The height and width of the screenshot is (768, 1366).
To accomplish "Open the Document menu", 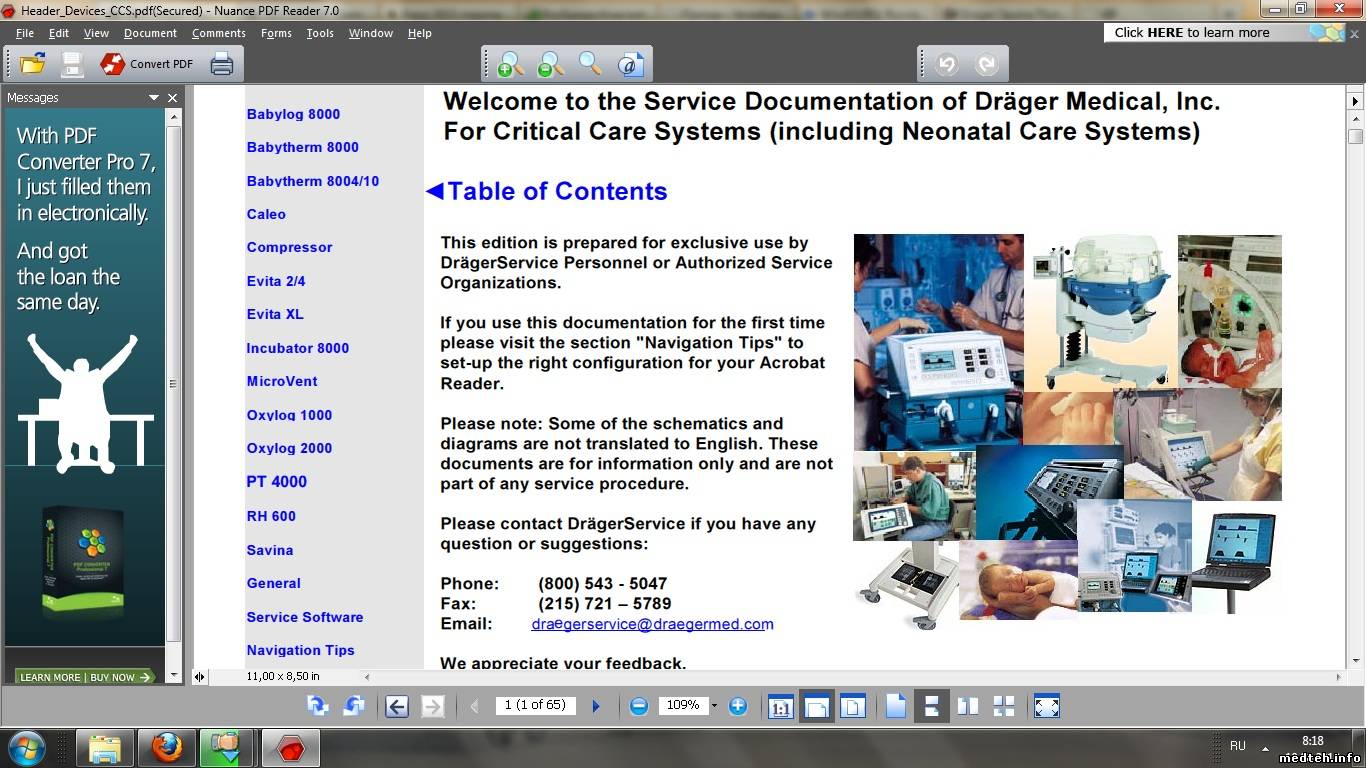I will pos(150,33).
